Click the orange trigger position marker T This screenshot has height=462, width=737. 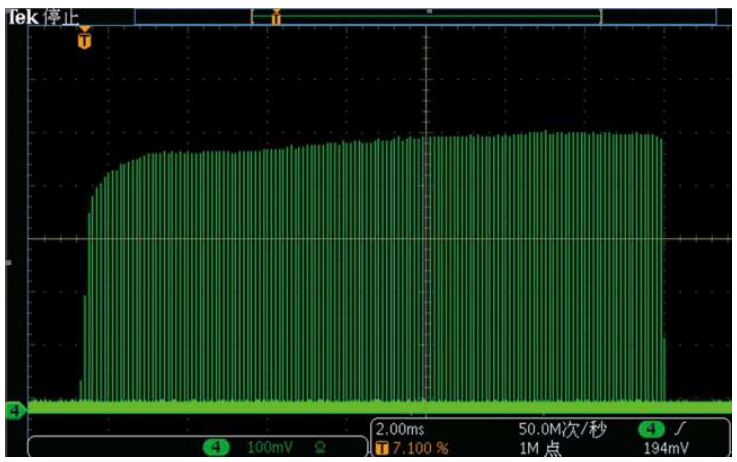point(85,39)
